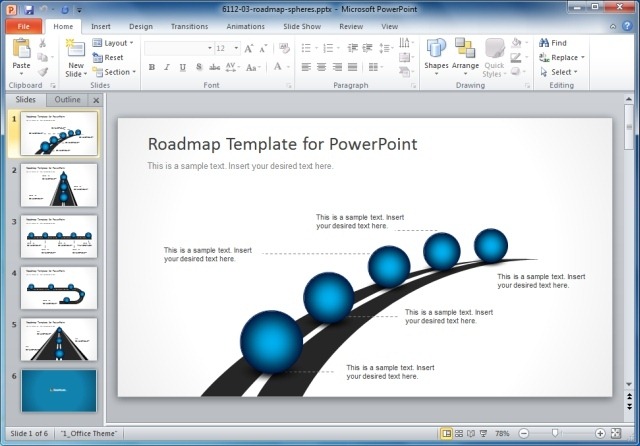Switch to Reading View icon in status bar
The height and width of the screenshot is (446, 640).
471,433
